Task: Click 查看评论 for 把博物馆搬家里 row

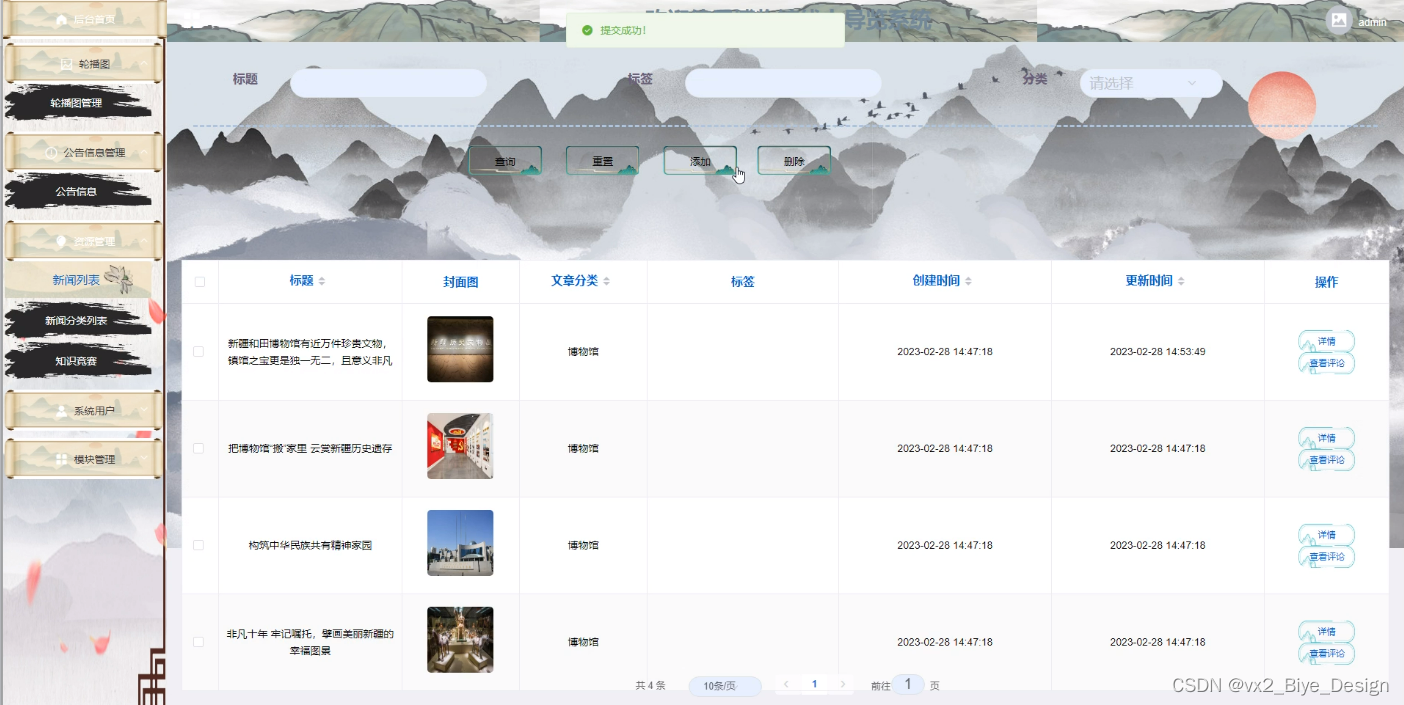Action: (x=1326, y=460)
